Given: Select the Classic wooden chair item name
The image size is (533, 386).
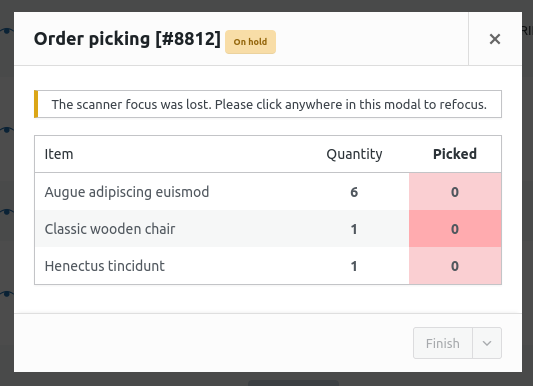Looking at the screenshot, I should pyautogui.click(x=110, y=229).
